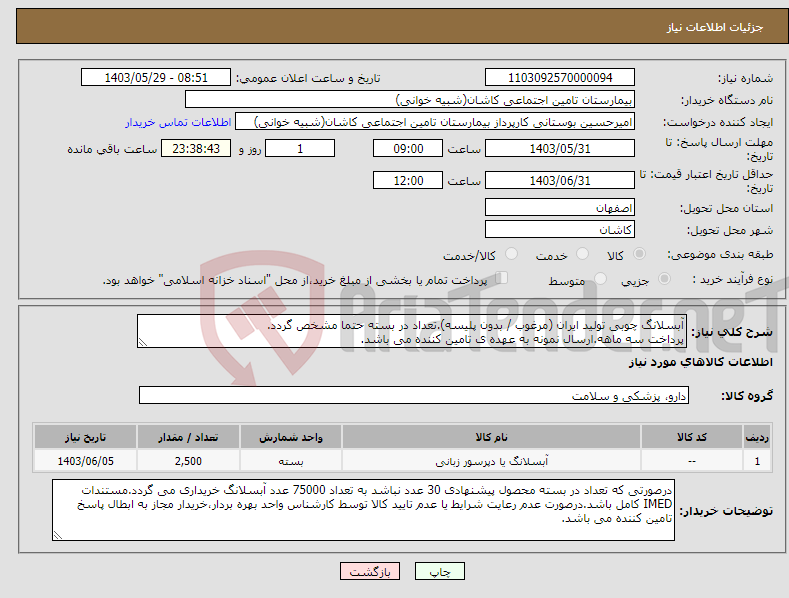Select the کالا/خدمت radio button
The width and height of the screenshot is (789, 598).
point(511,254)
